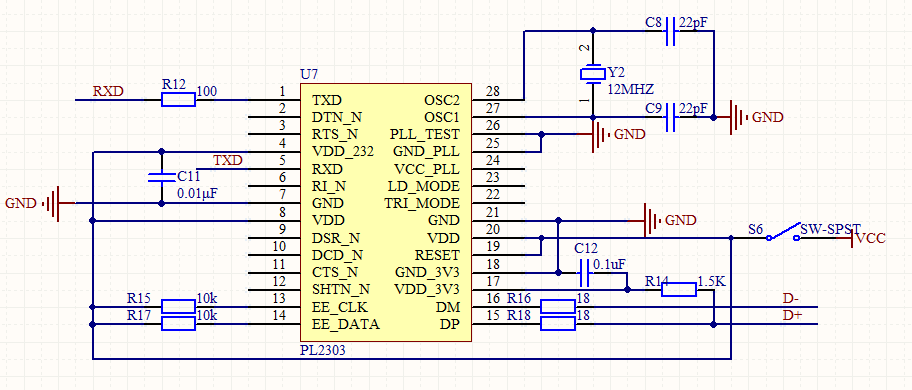Click the 22pF value of C8

(x=693, y=23)
